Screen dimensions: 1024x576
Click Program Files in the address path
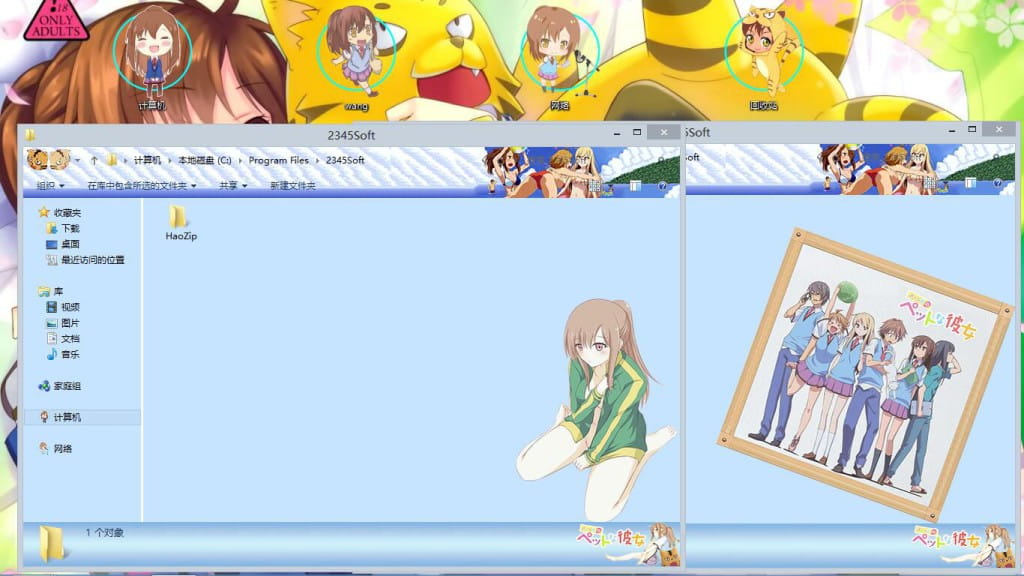click(279, 160)
